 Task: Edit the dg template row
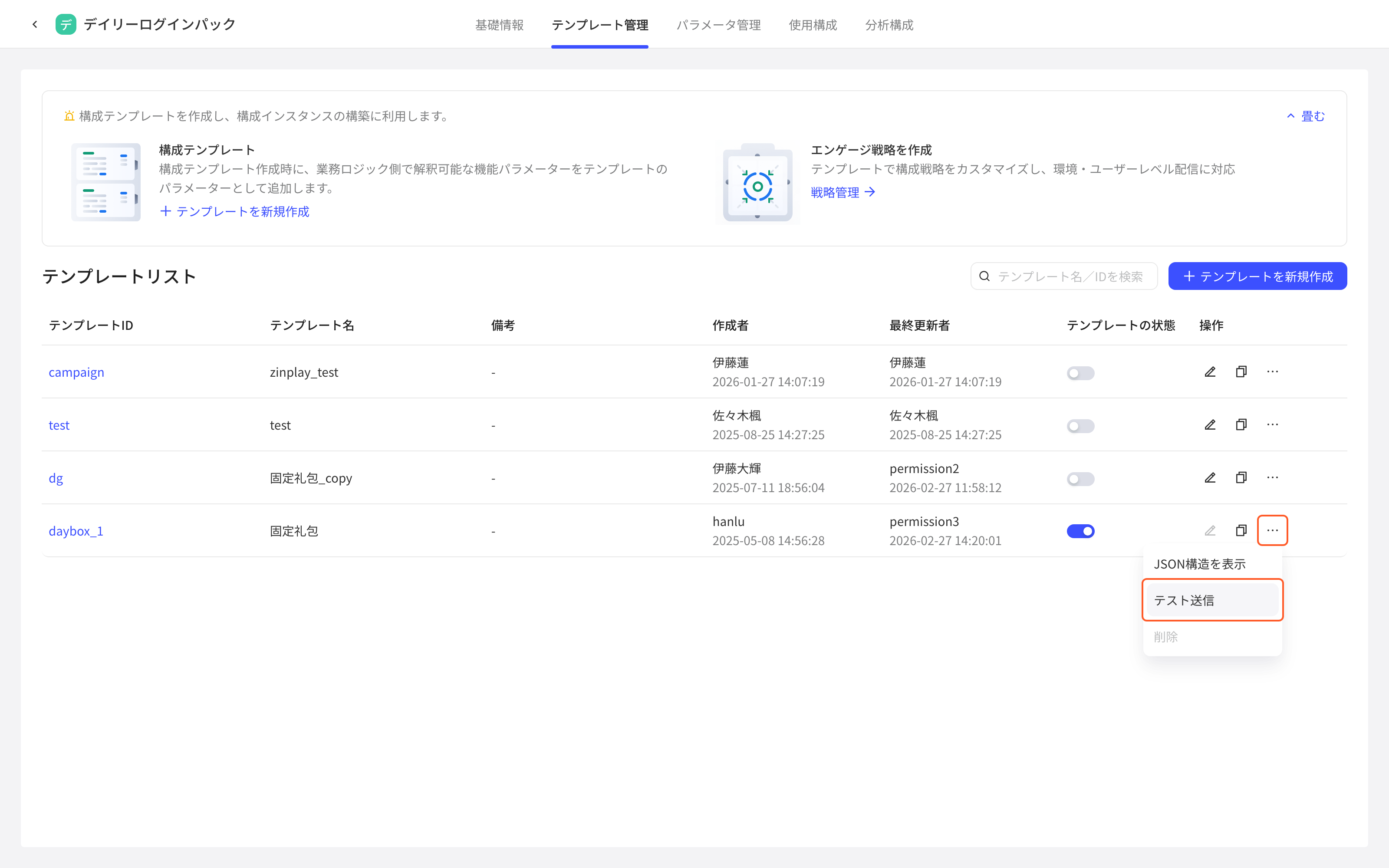[1210, 478]
